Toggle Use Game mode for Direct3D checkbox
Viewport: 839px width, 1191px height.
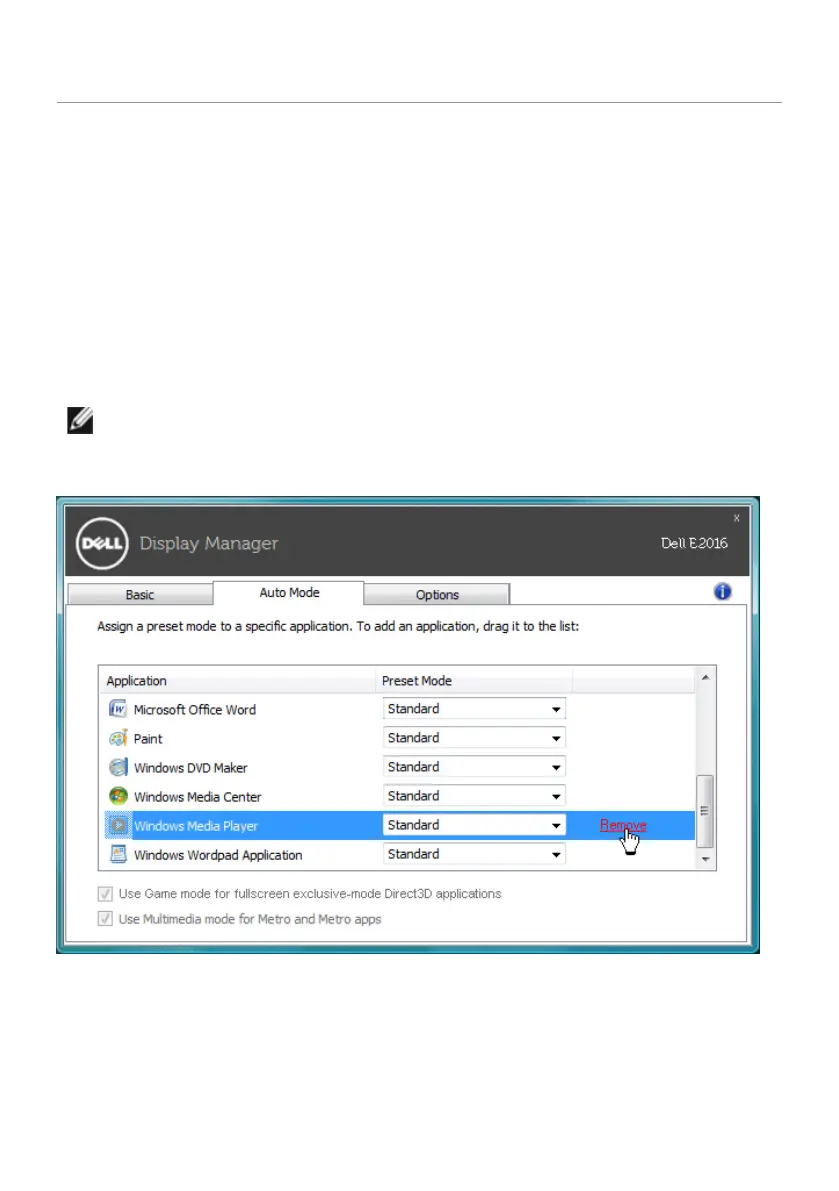(x=106, y=894)
